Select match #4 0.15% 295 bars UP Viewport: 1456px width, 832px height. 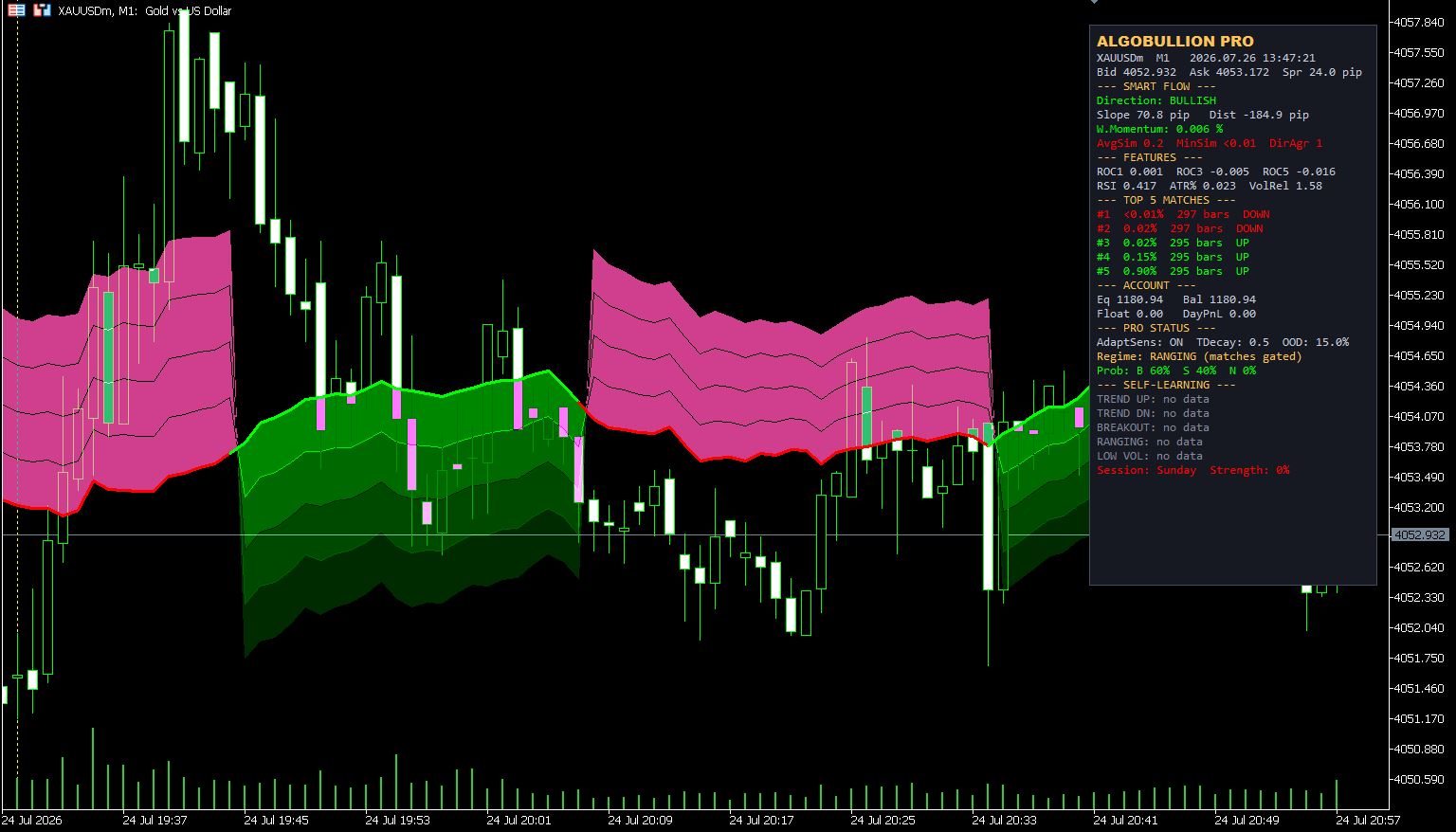point(1173,257)
